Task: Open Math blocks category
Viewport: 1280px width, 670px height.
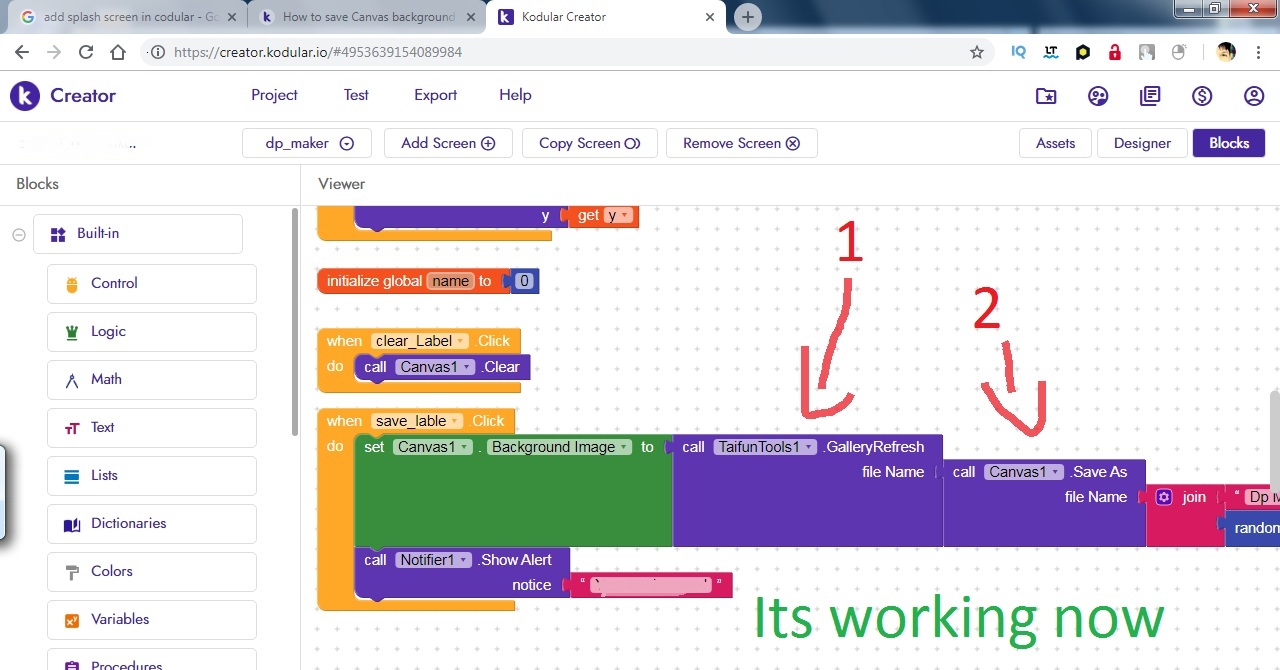Action: (x=152, y=379)
